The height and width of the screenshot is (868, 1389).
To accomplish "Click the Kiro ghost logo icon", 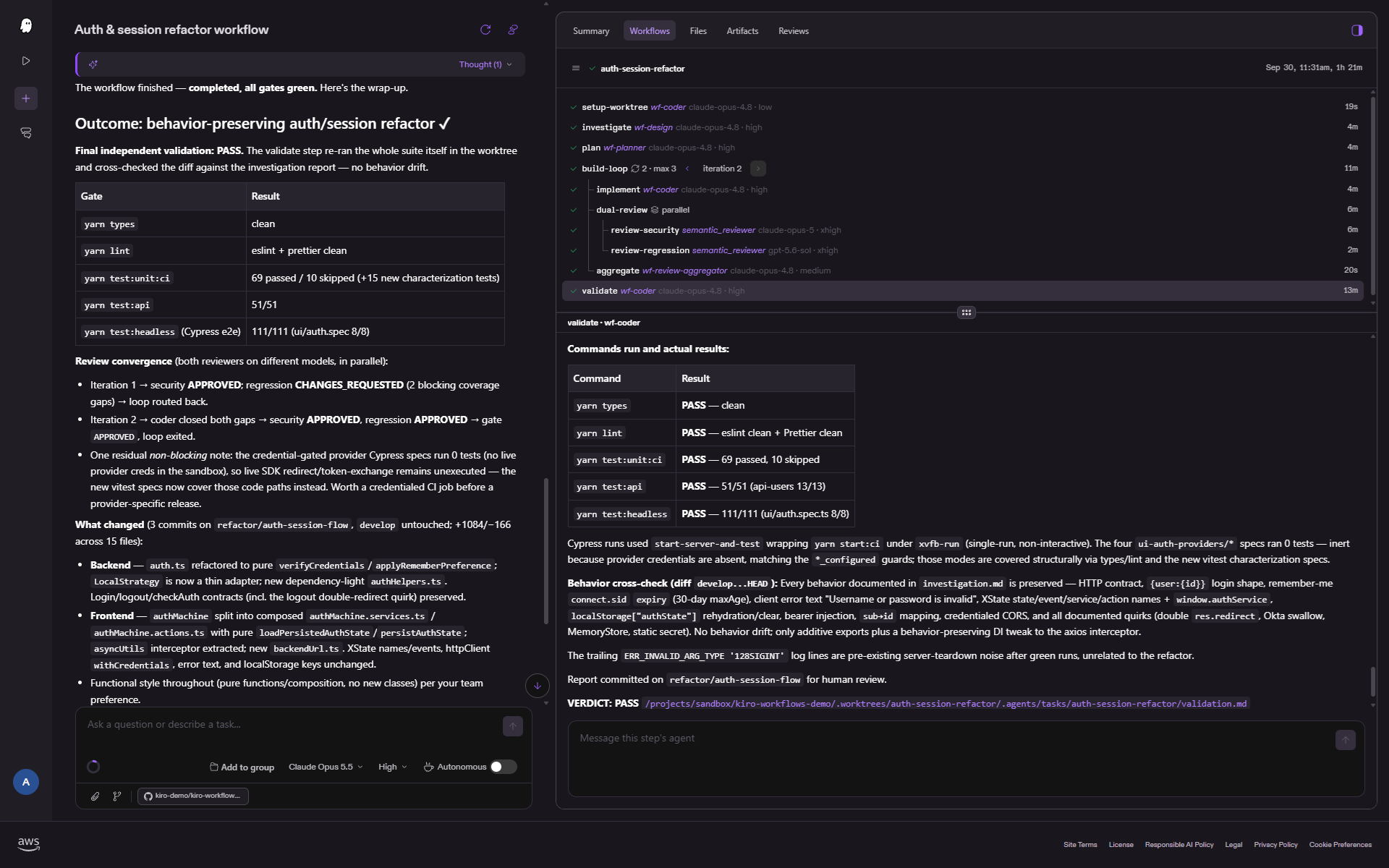I will 26,26.
